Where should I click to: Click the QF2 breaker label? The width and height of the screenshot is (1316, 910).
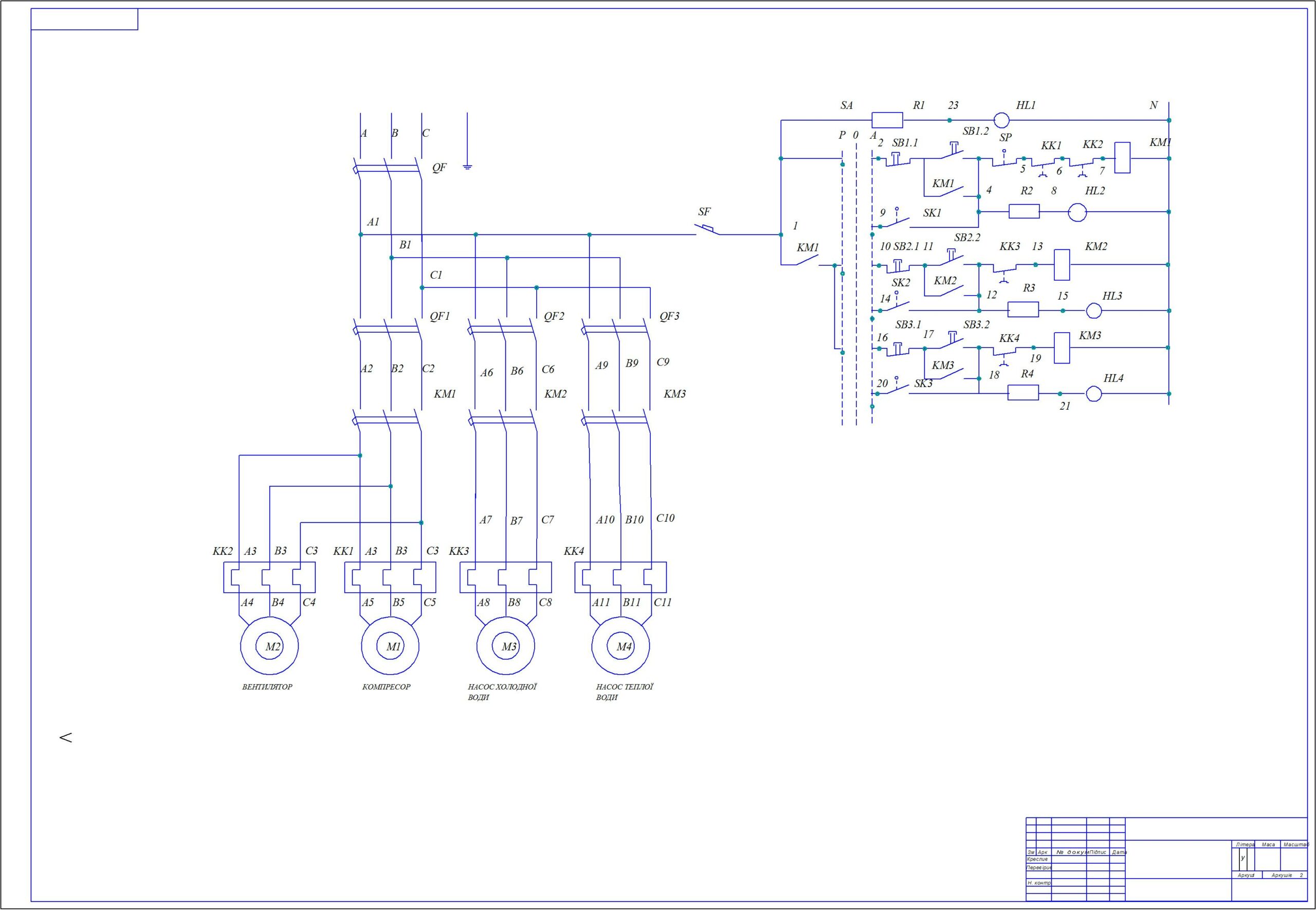(554, 317)
